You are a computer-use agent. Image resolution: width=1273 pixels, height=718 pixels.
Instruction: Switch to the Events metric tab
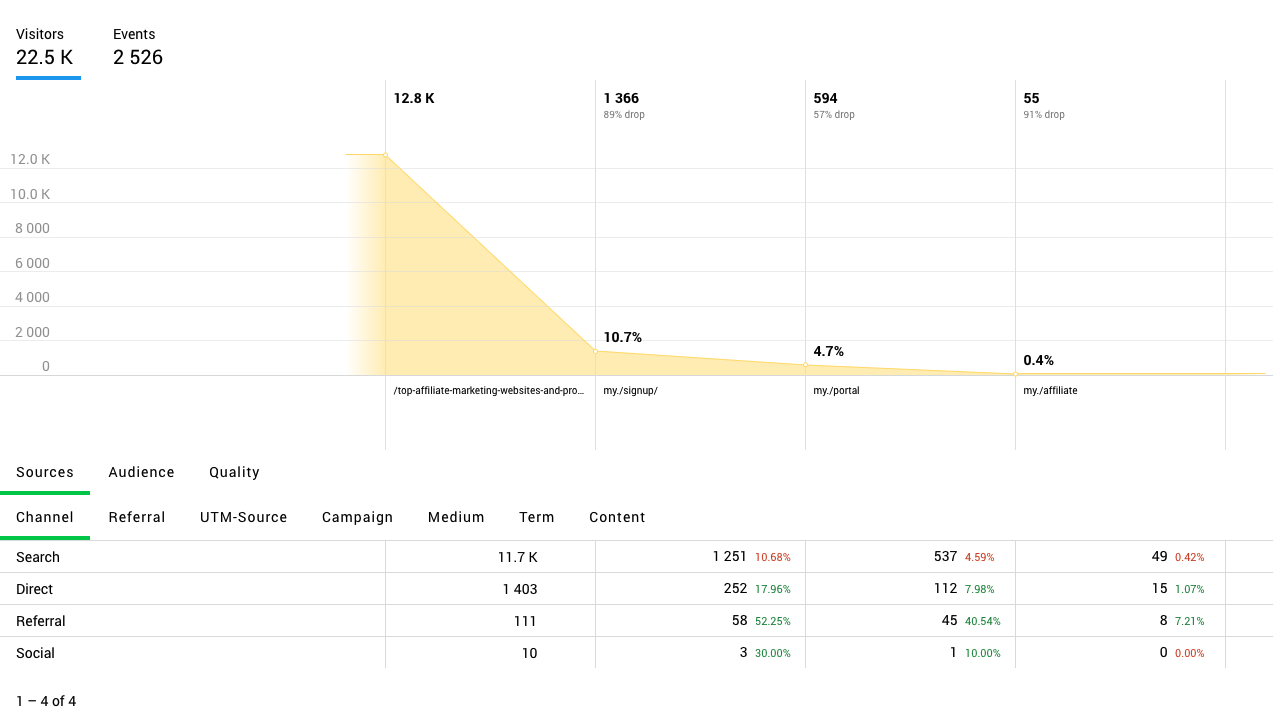tap(138, 47)
